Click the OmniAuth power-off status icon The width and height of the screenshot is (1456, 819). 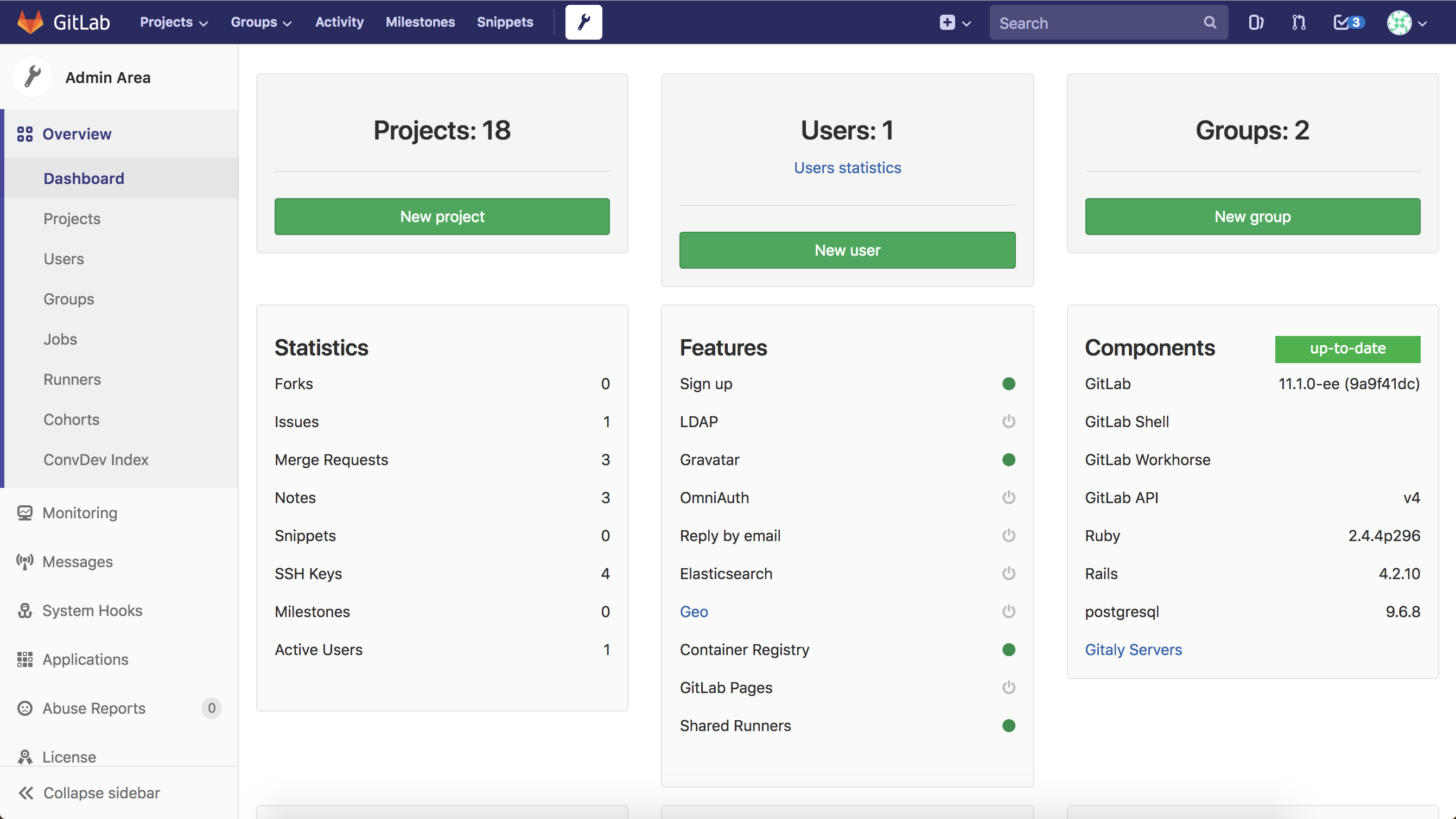[x=1008, y=497]
